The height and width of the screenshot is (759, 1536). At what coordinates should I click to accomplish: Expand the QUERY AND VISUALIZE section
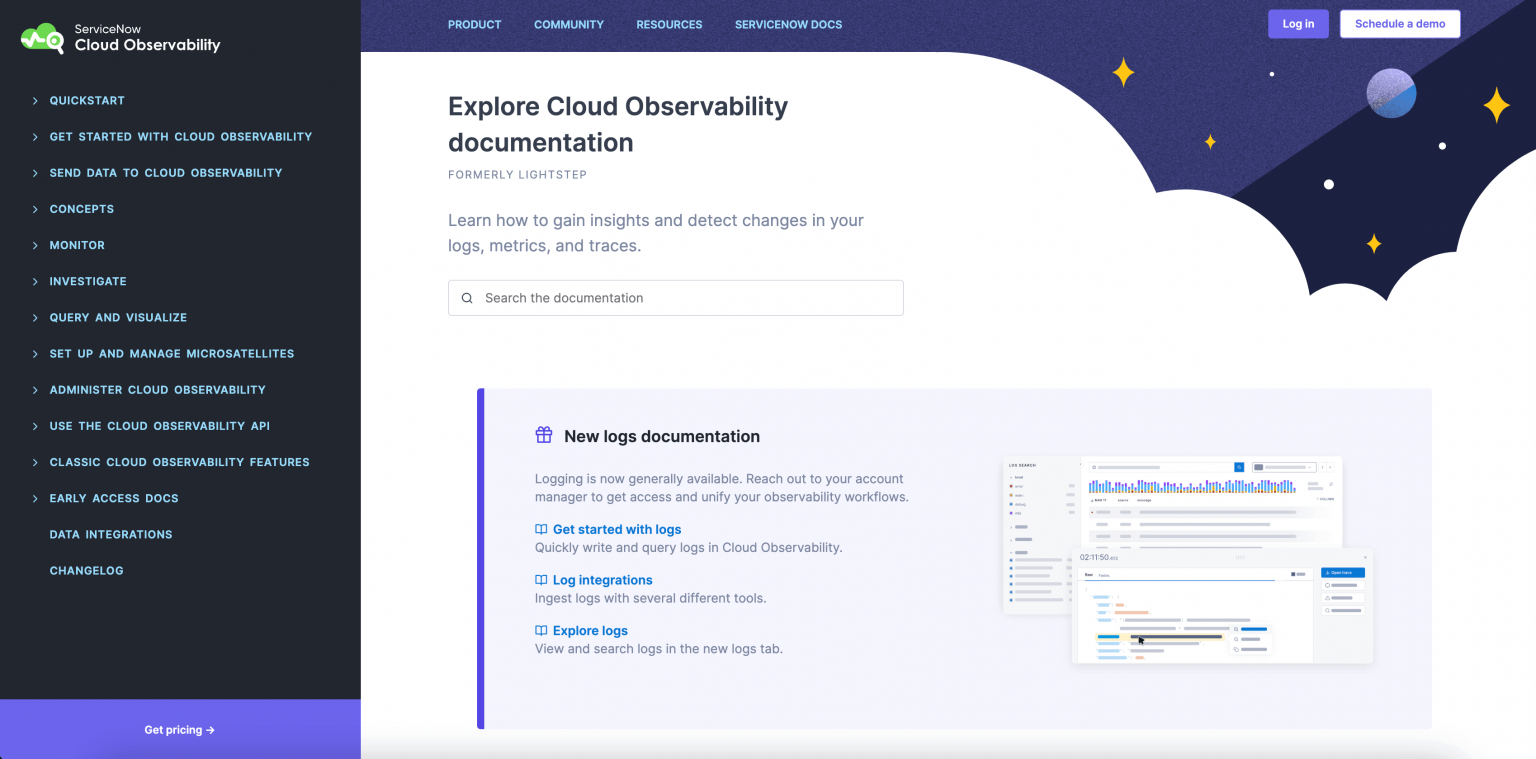pos(118,317)
